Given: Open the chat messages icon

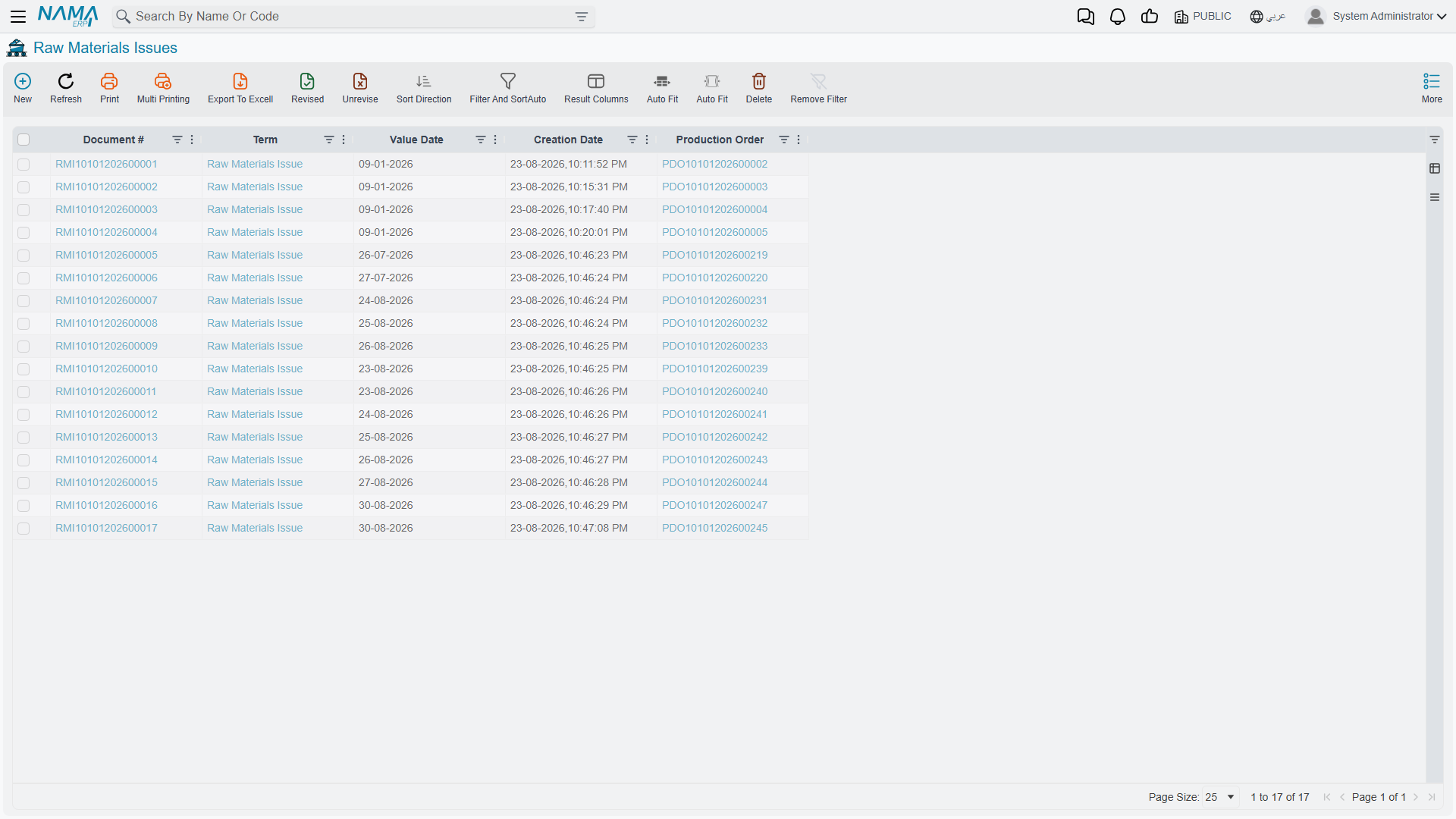Looking at the screenshot, I should click(x=1086, y=17).
